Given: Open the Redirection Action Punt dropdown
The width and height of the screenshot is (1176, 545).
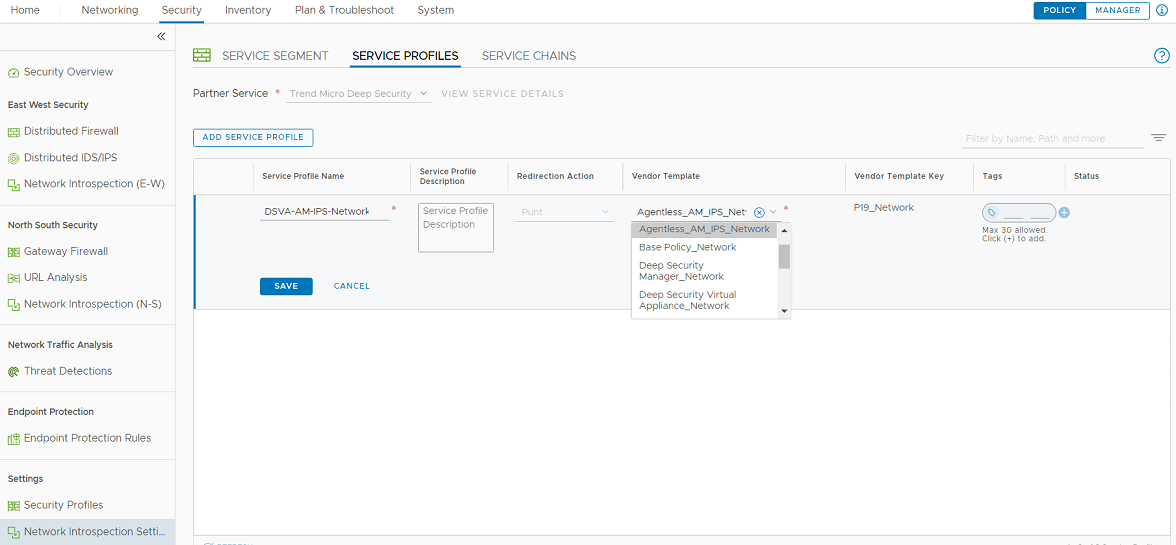Looking at the screenshot, I should click(566, 212).
